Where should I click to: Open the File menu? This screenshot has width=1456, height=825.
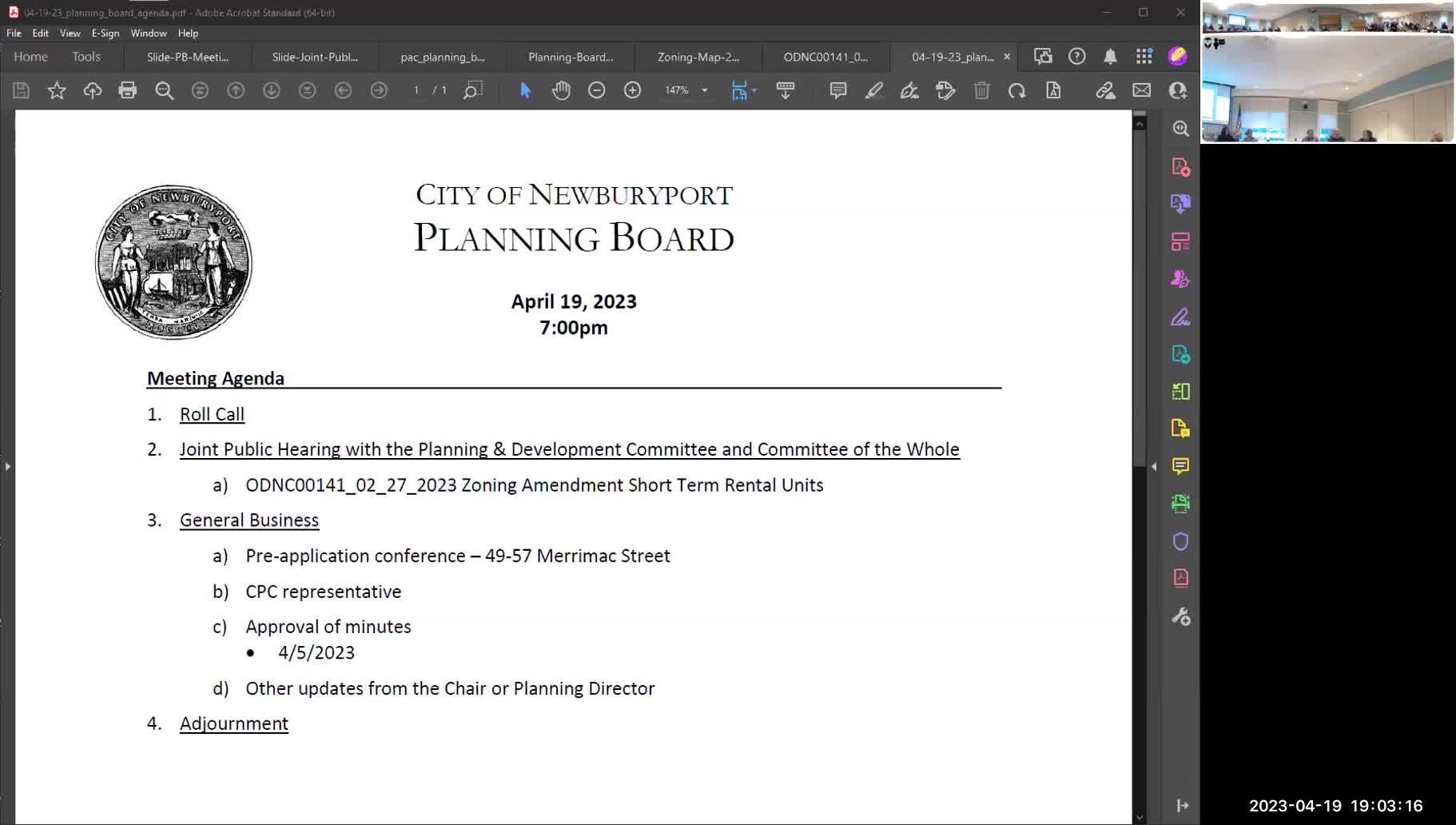14,33
